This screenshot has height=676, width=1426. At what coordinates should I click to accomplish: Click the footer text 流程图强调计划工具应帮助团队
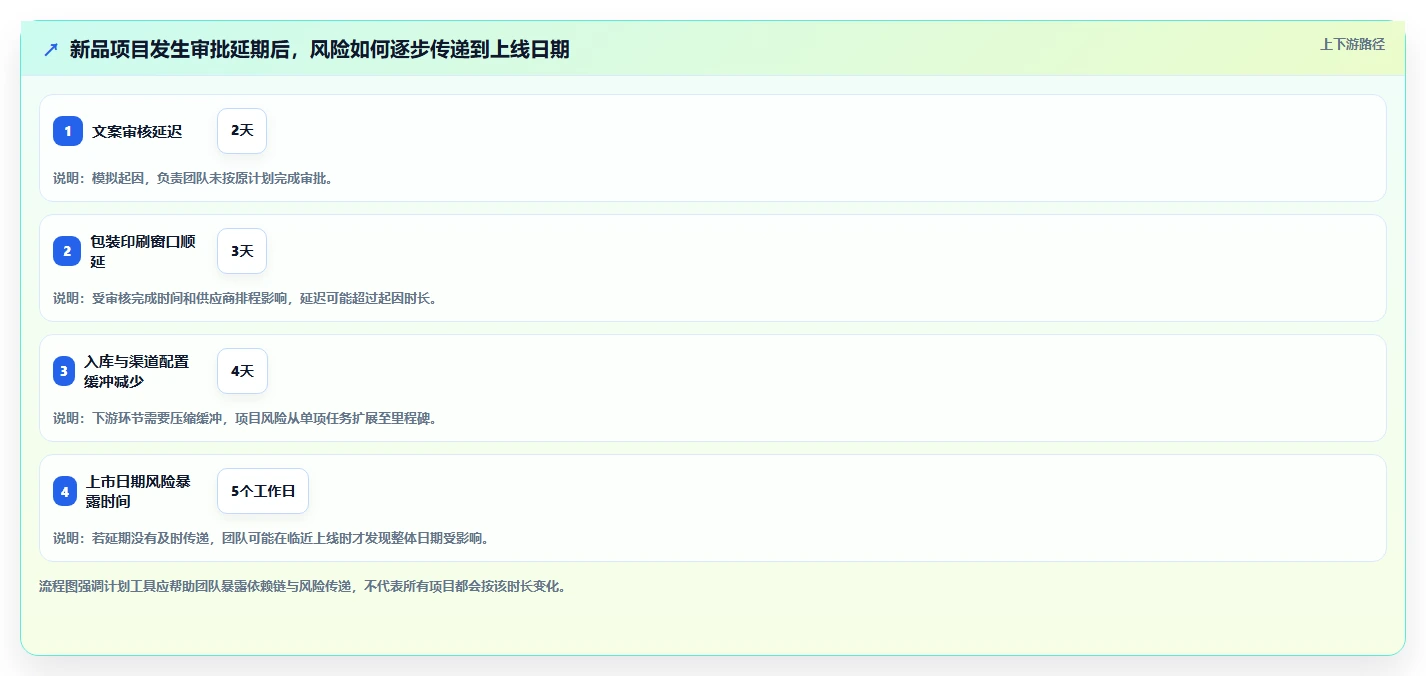pyautogui.click(x=303, y=586)
